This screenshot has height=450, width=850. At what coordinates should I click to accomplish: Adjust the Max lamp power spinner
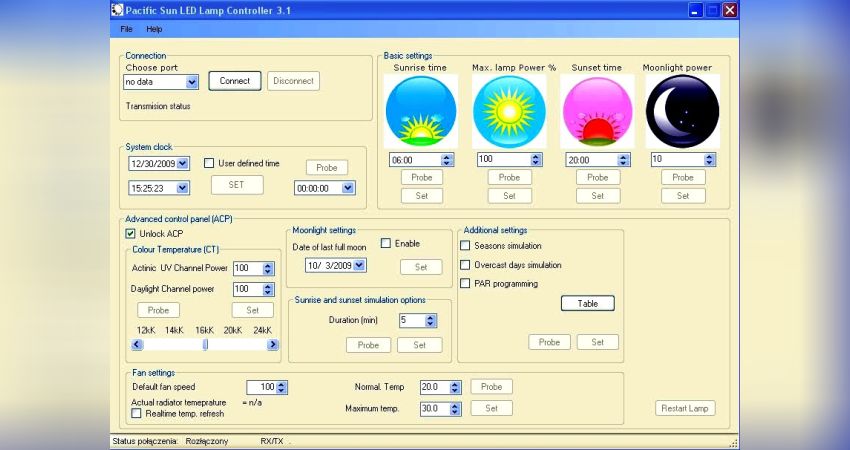536,159
